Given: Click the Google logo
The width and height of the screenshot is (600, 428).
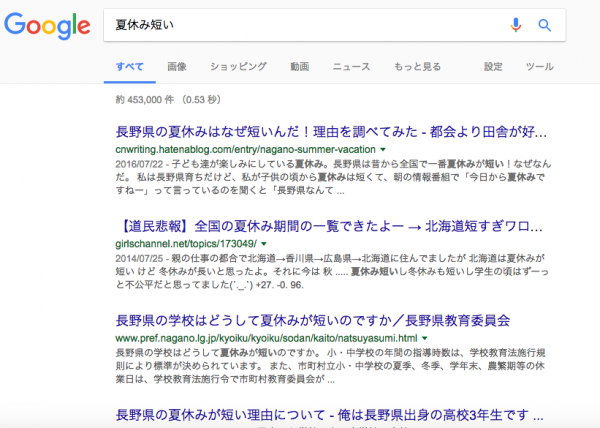Looking at the screenshot, I should [47, 26].
